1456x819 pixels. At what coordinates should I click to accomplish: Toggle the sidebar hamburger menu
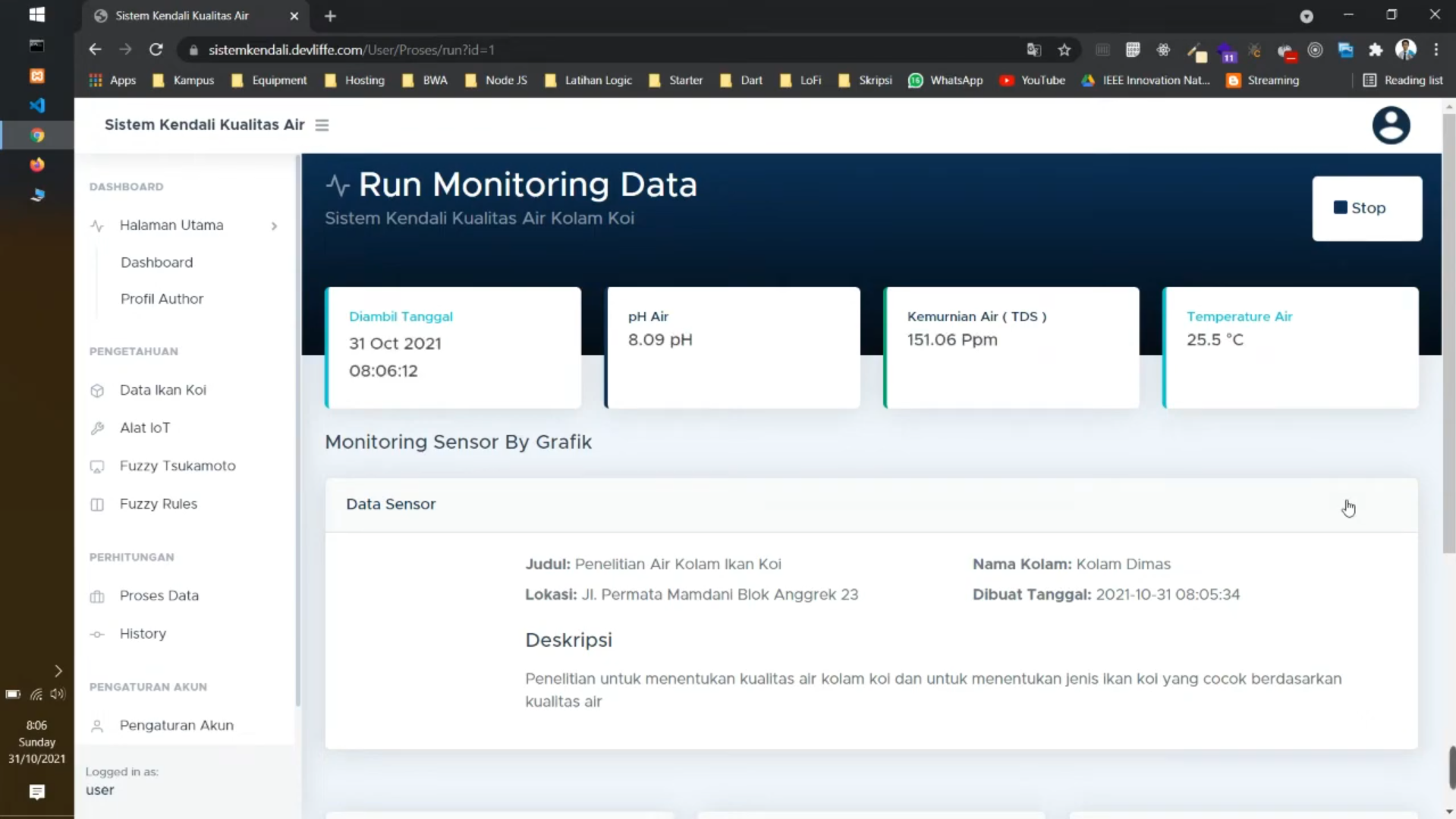[322, 125]
